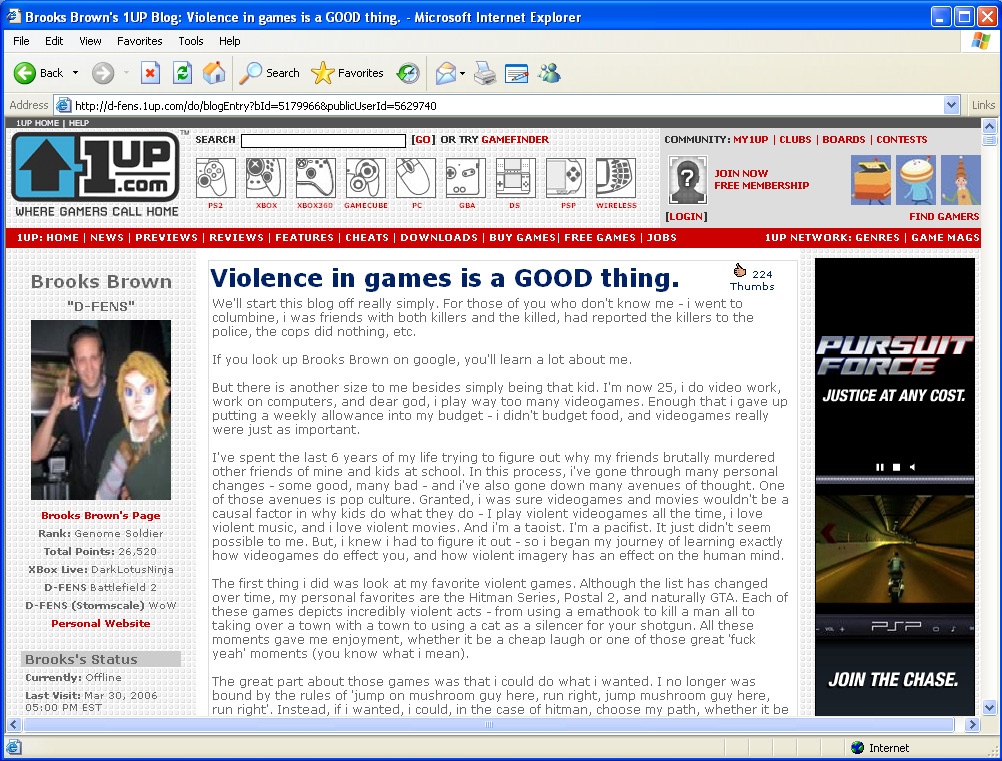Click the horizontal scrollbar thumb
The width and height of the screenshot is (1002, 761).
point(487,725)
